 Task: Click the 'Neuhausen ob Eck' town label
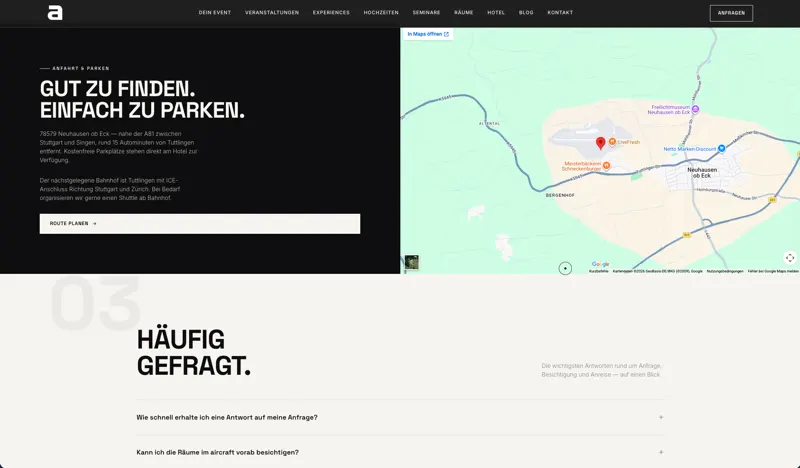point(702,173)
